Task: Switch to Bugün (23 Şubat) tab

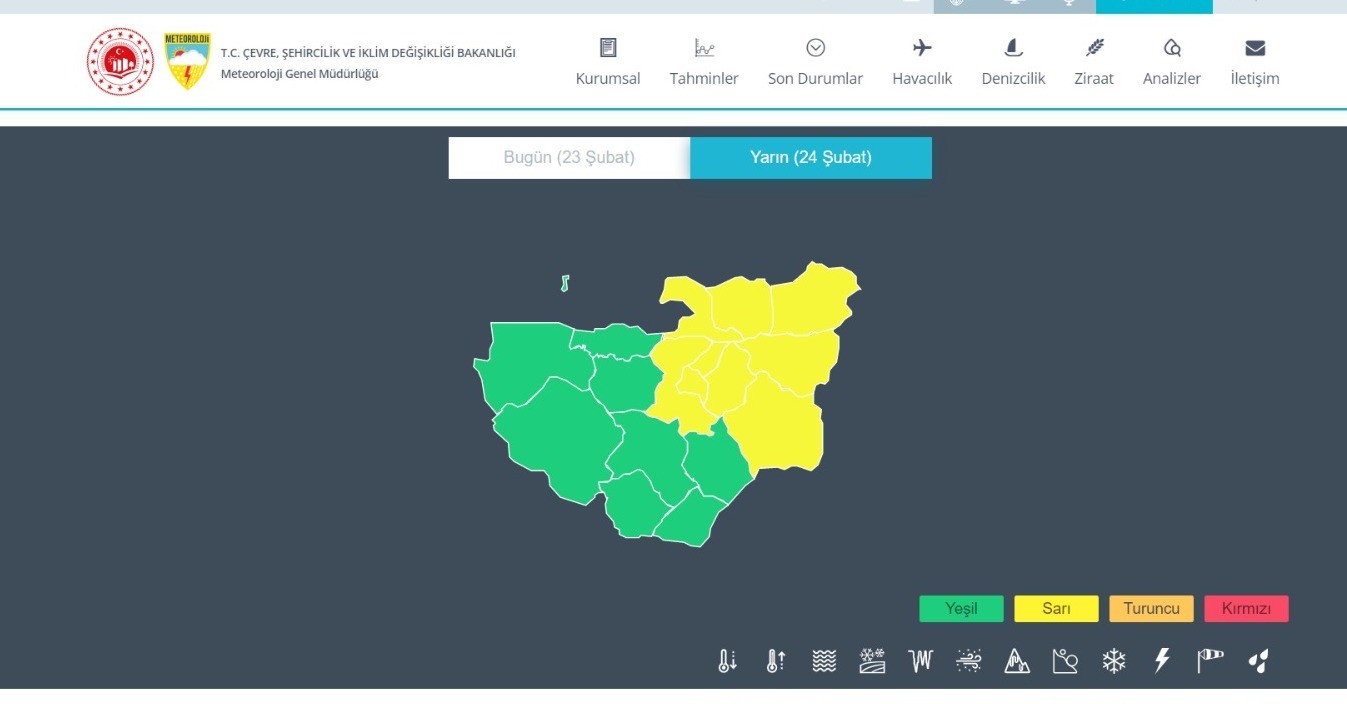Action: click(x=569, y=158)
